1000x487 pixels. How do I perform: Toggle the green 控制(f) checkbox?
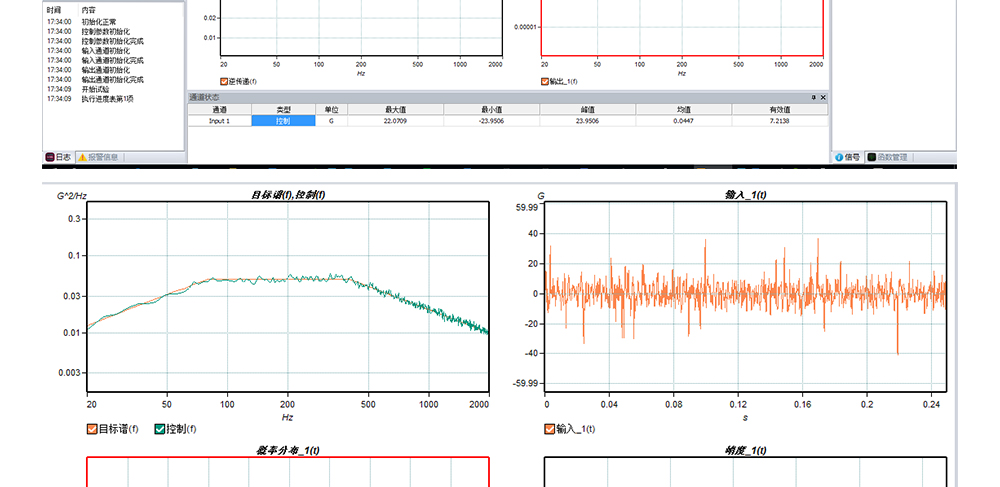pos(159,429)
